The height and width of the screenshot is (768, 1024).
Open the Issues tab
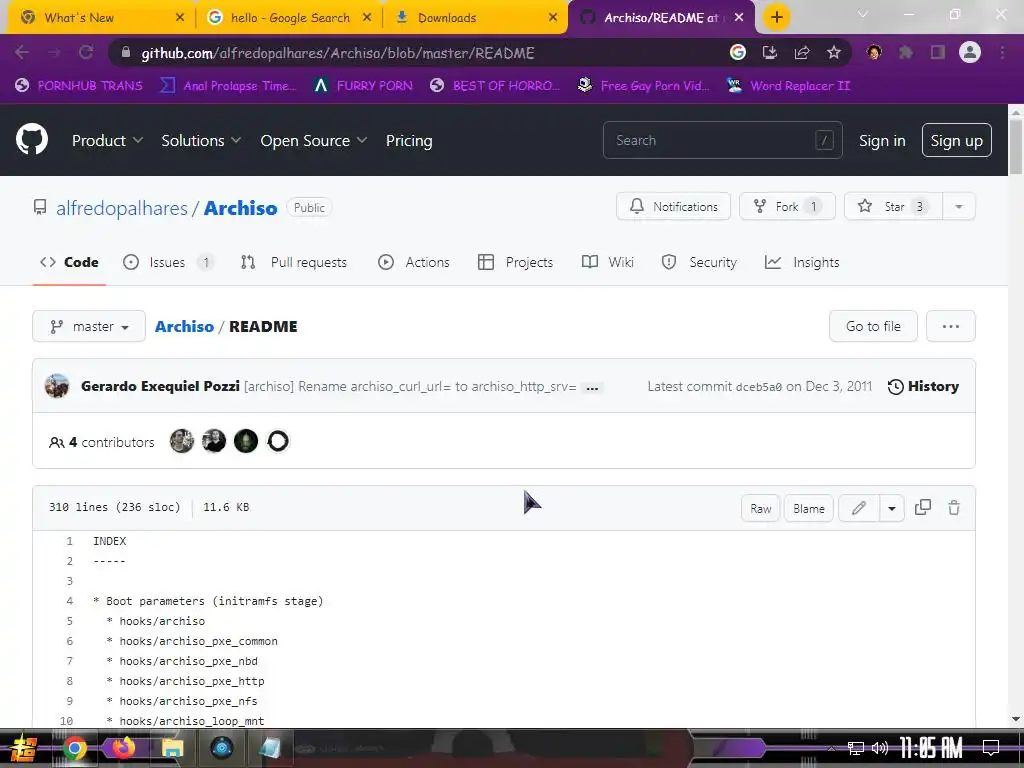(168, 262)
